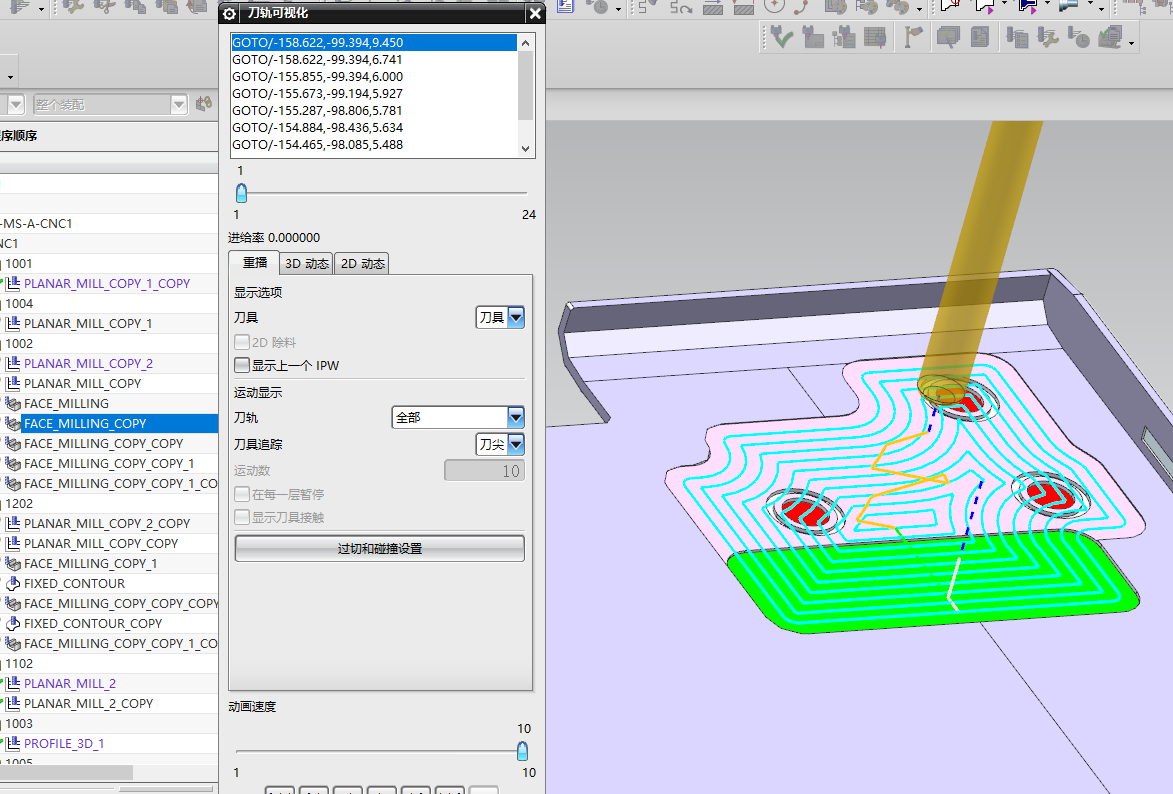
Task: Click the wrench list icon in toolbar
Action: click(1047, 38)
